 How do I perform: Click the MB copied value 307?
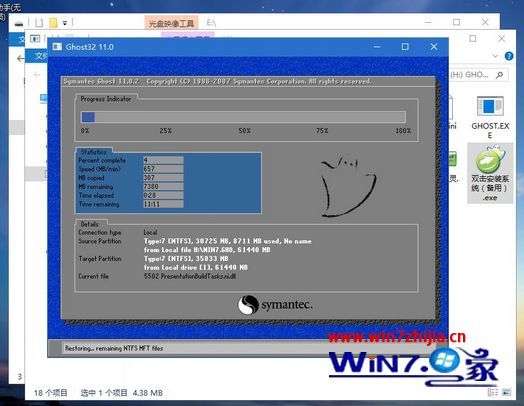pos(163,177)
